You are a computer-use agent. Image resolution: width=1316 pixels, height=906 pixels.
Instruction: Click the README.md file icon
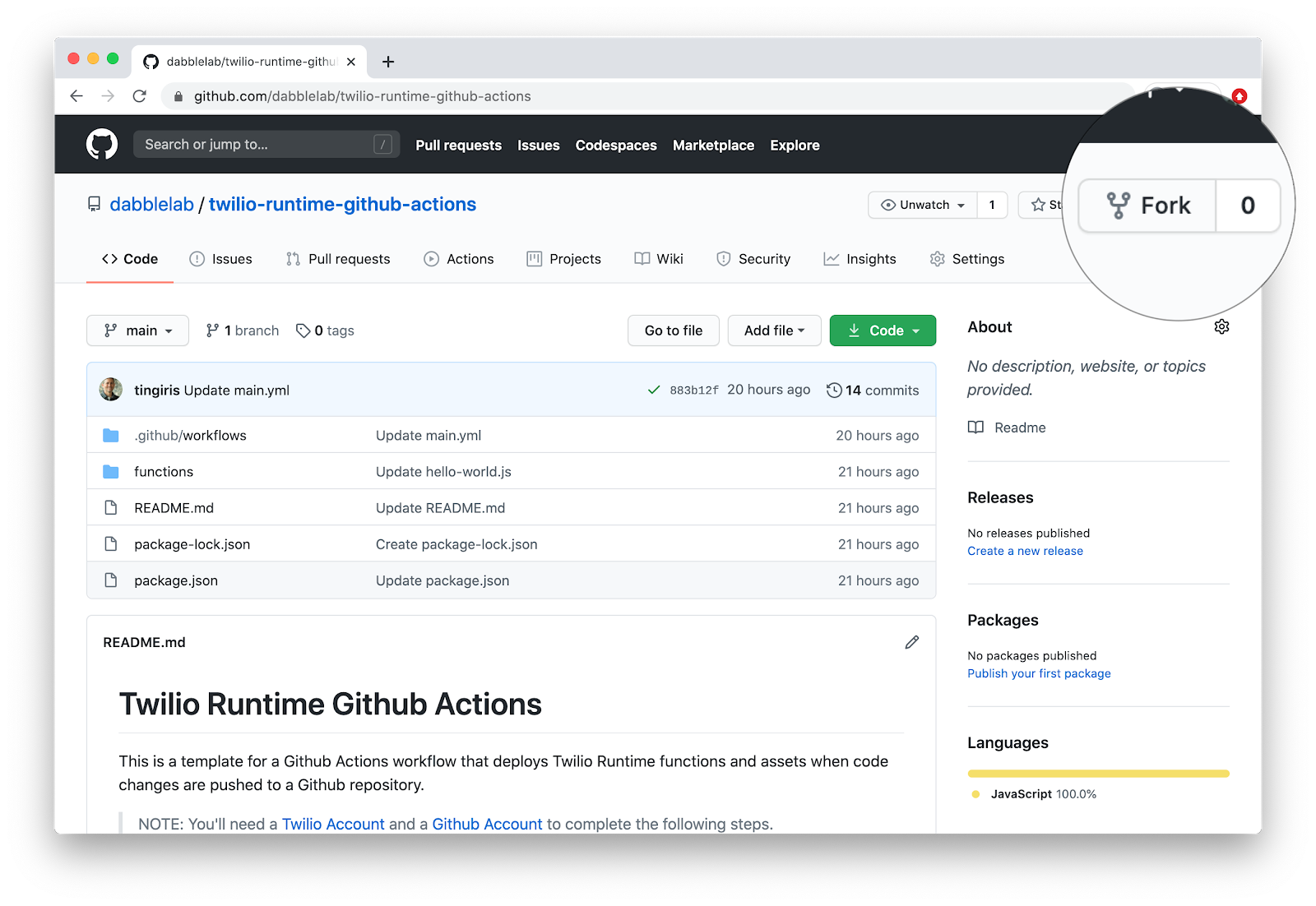[x=111, y=508]
